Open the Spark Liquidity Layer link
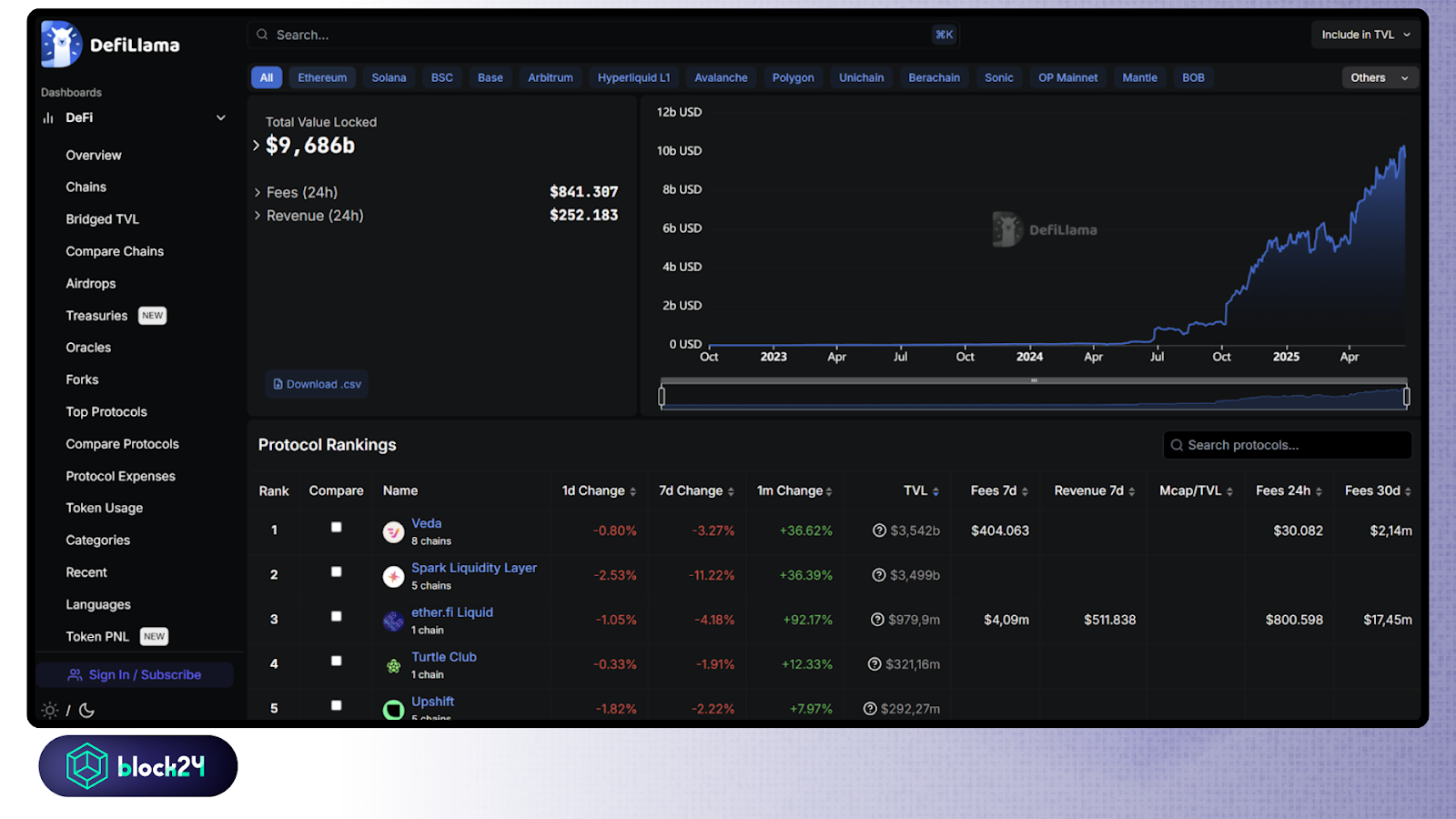 [x=474, y=568]
